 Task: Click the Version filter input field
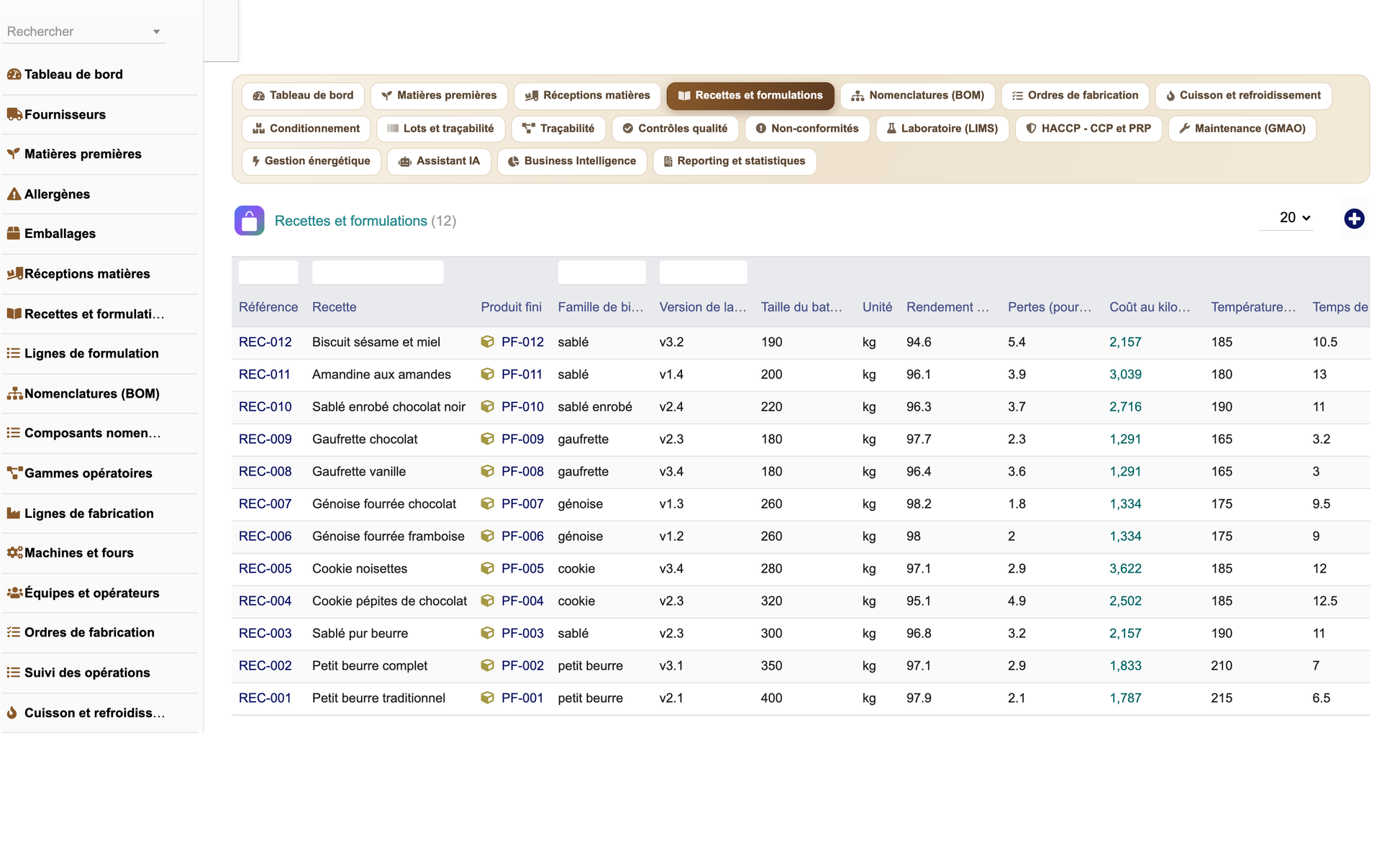(x=703, y=273)
